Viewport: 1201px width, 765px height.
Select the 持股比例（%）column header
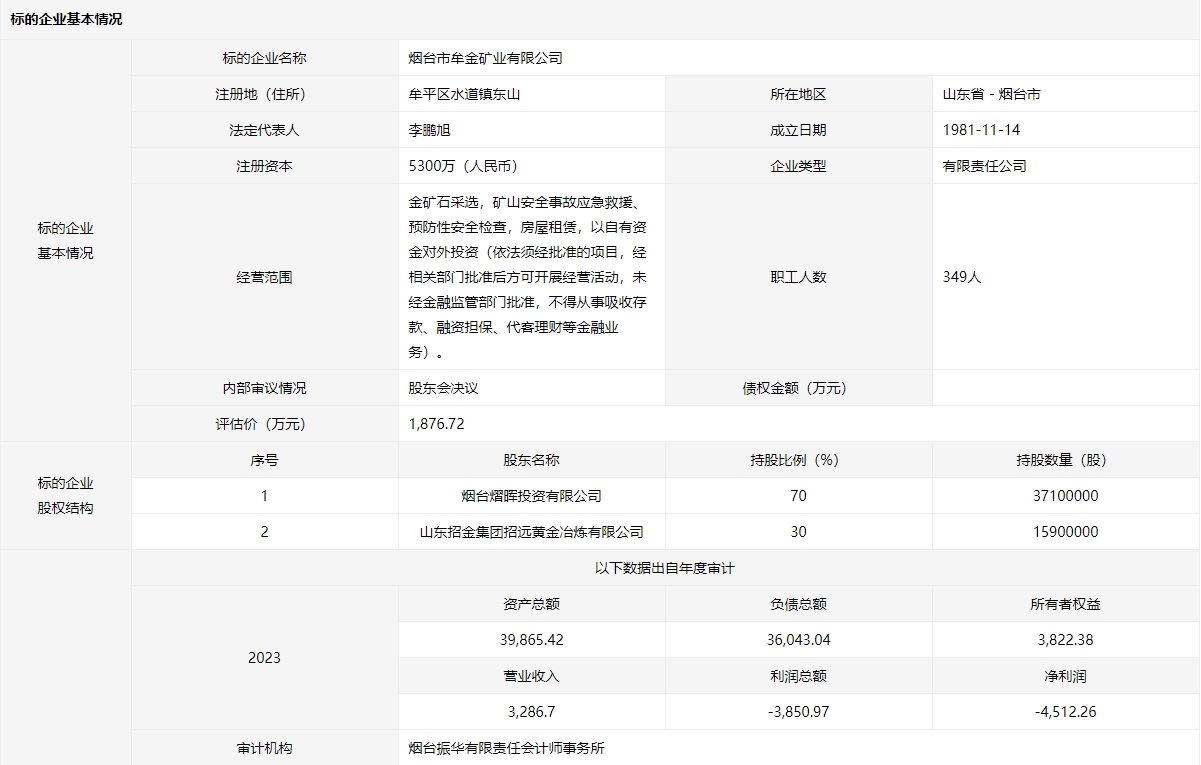pyautogui.click(x=798, y=460)
